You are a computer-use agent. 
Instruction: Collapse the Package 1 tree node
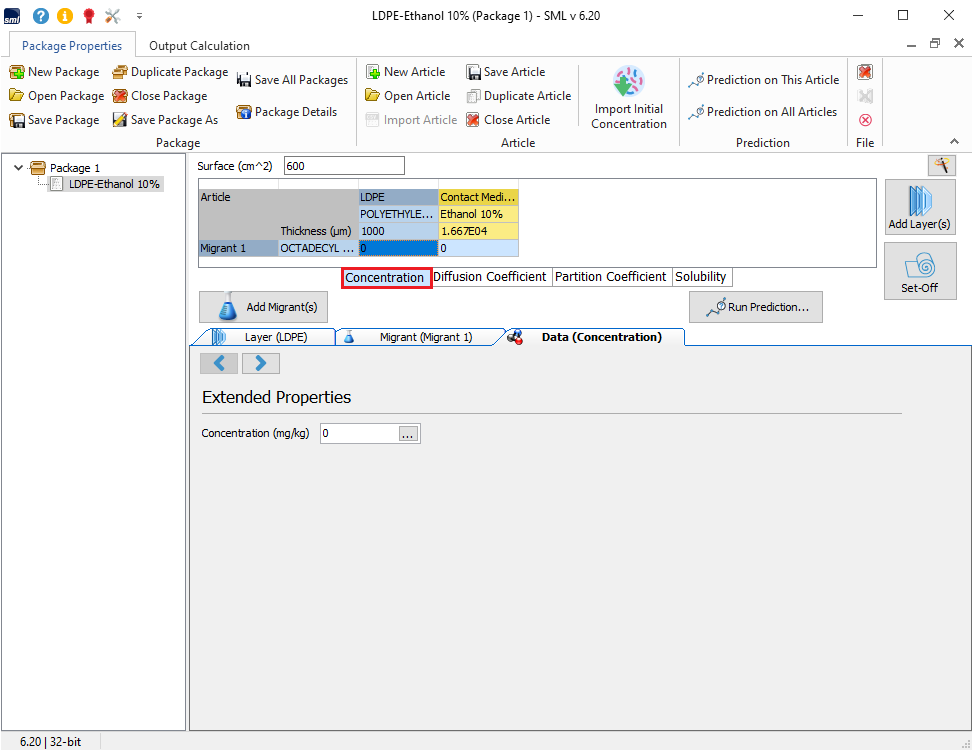[x=19, y=168]
